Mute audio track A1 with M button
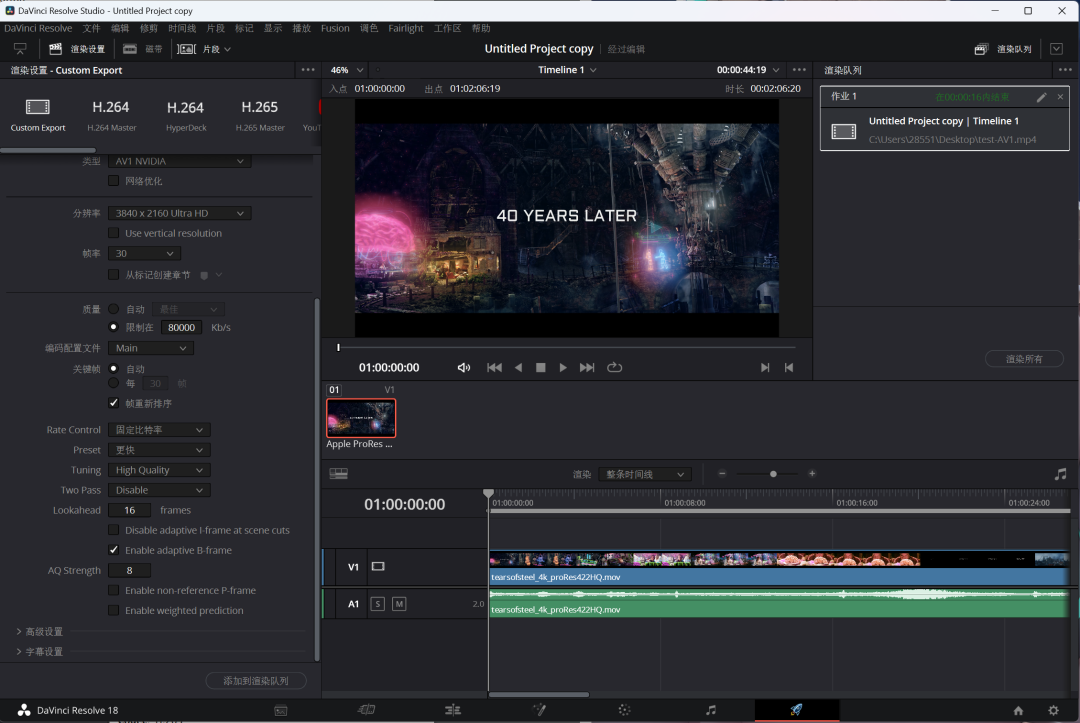This screenshot has width=1080, height=723. [x=399, y=603]
